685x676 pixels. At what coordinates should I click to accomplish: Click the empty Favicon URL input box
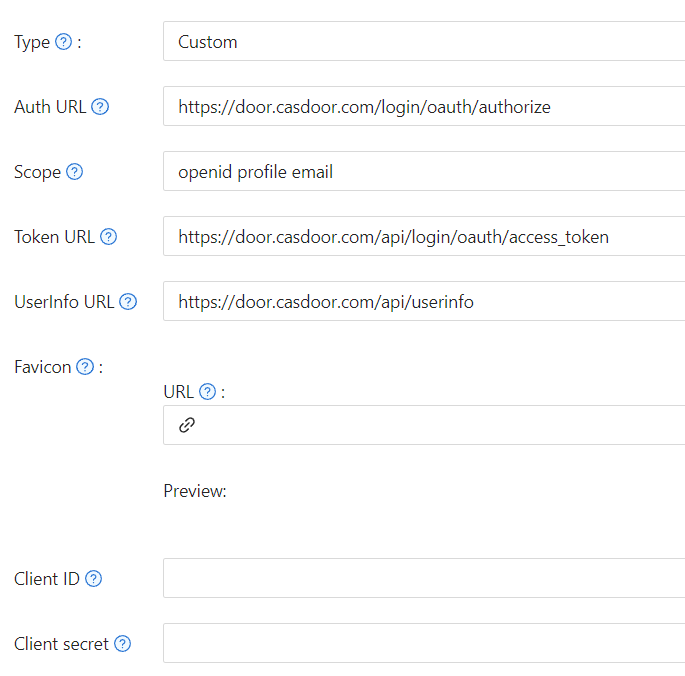click(x=440, y=425)
